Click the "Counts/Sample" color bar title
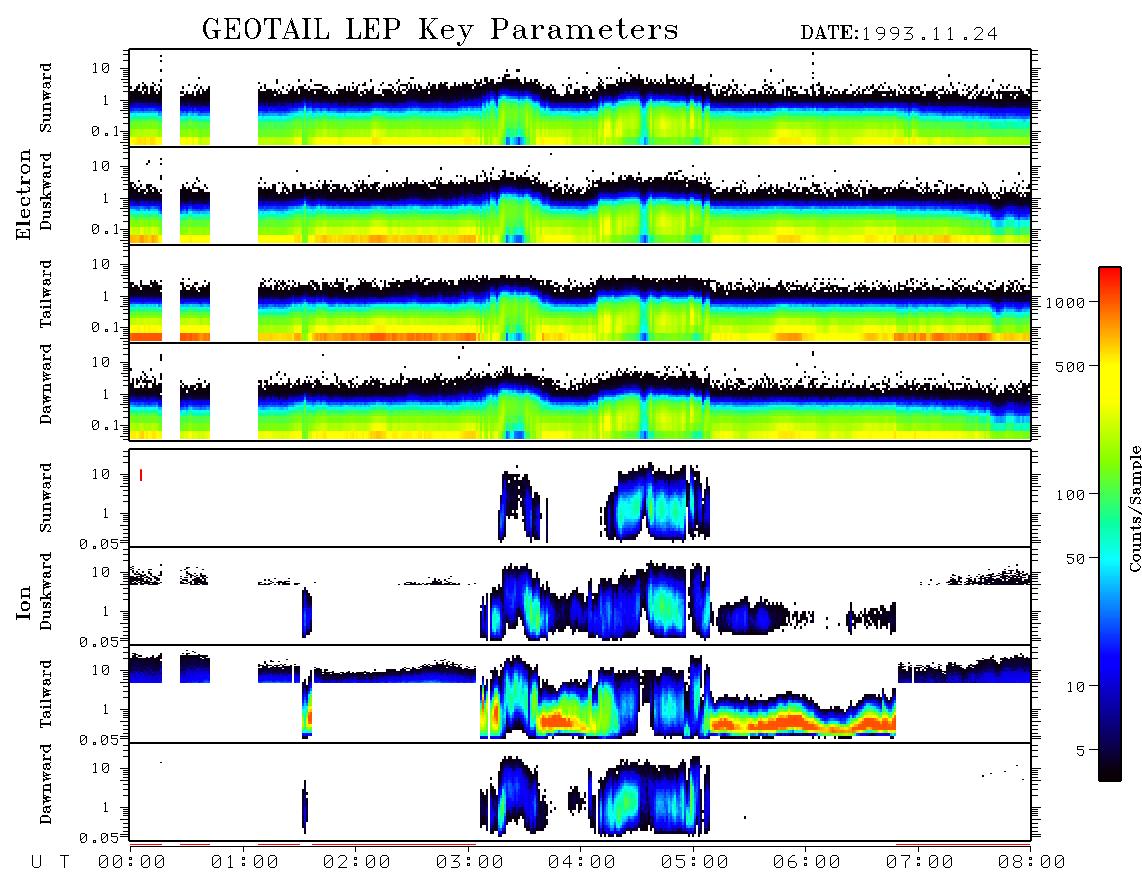This screenshot has height=880, width=1142. (x=1135, y=508)
